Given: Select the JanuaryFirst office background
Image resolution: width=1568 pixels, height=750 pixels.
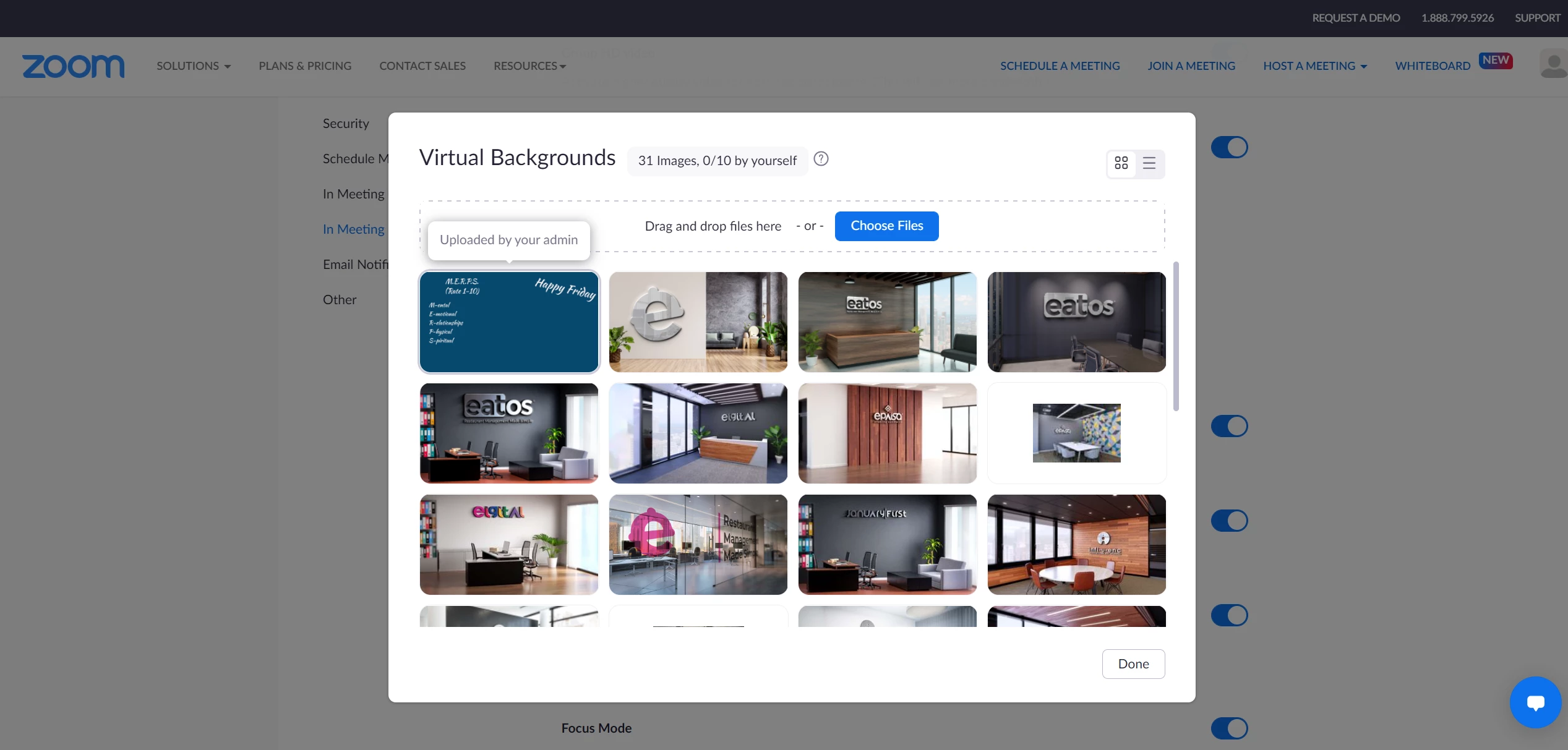Looking at the screenshot, I should (x=887, y=545).
